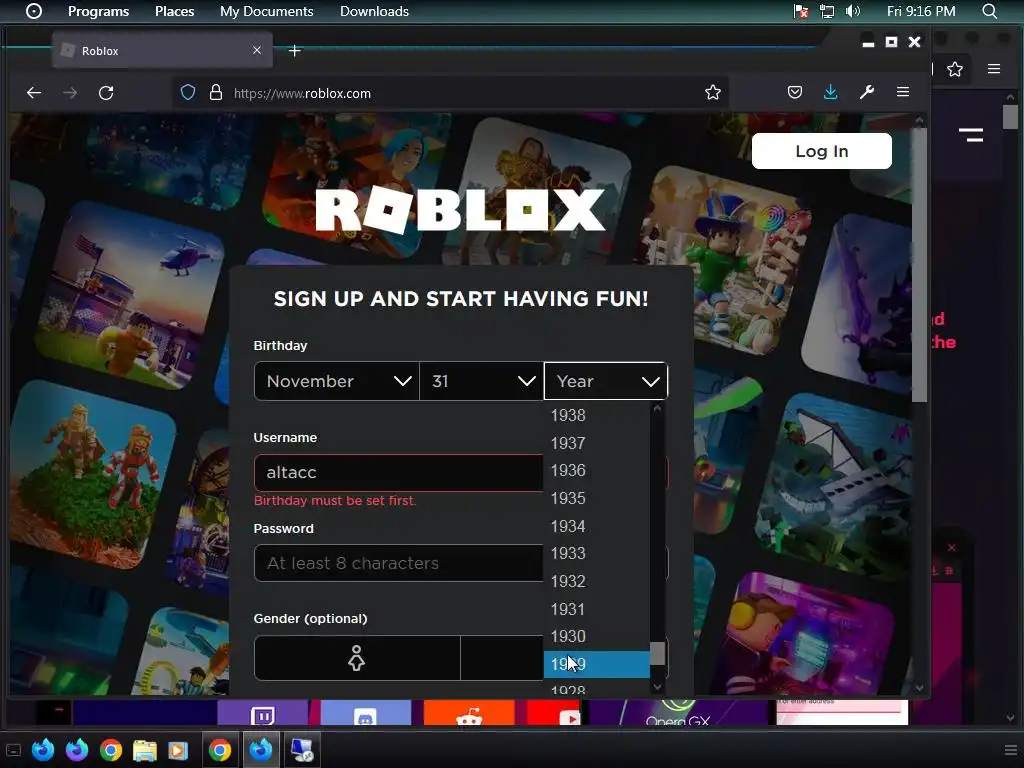Open the Places menu
Viewport: 1024px width, 768px height.
point(174,11)
